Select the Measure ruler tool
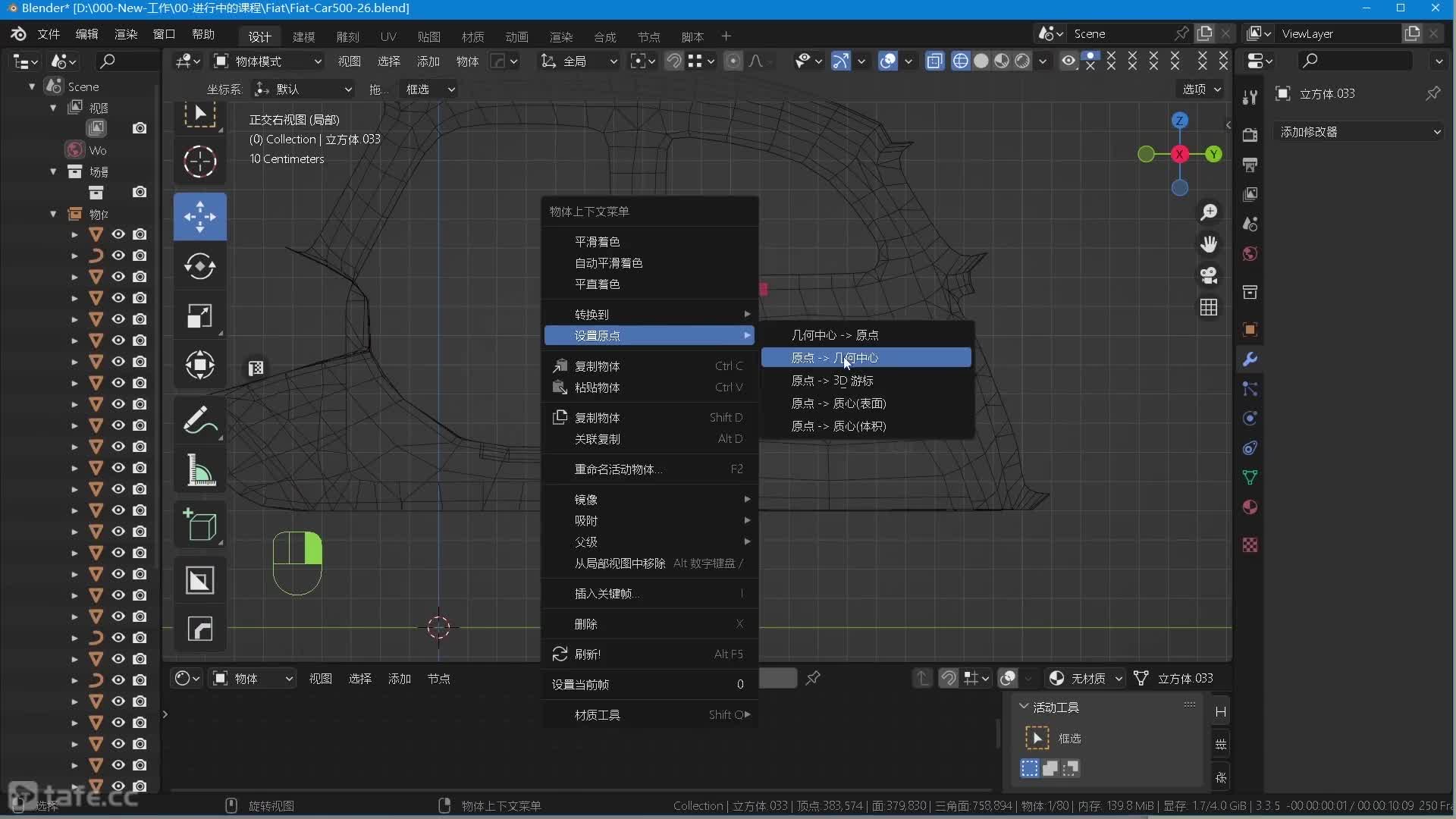Viewport: 1456px width, 819px height. point(200,469)
